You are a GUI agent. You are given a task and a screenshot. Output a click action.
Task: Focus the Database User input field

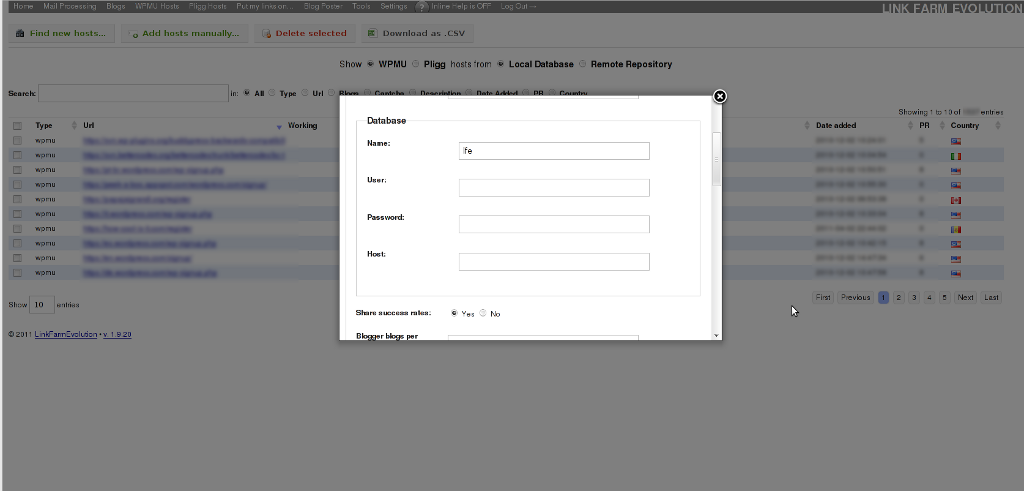554,188
